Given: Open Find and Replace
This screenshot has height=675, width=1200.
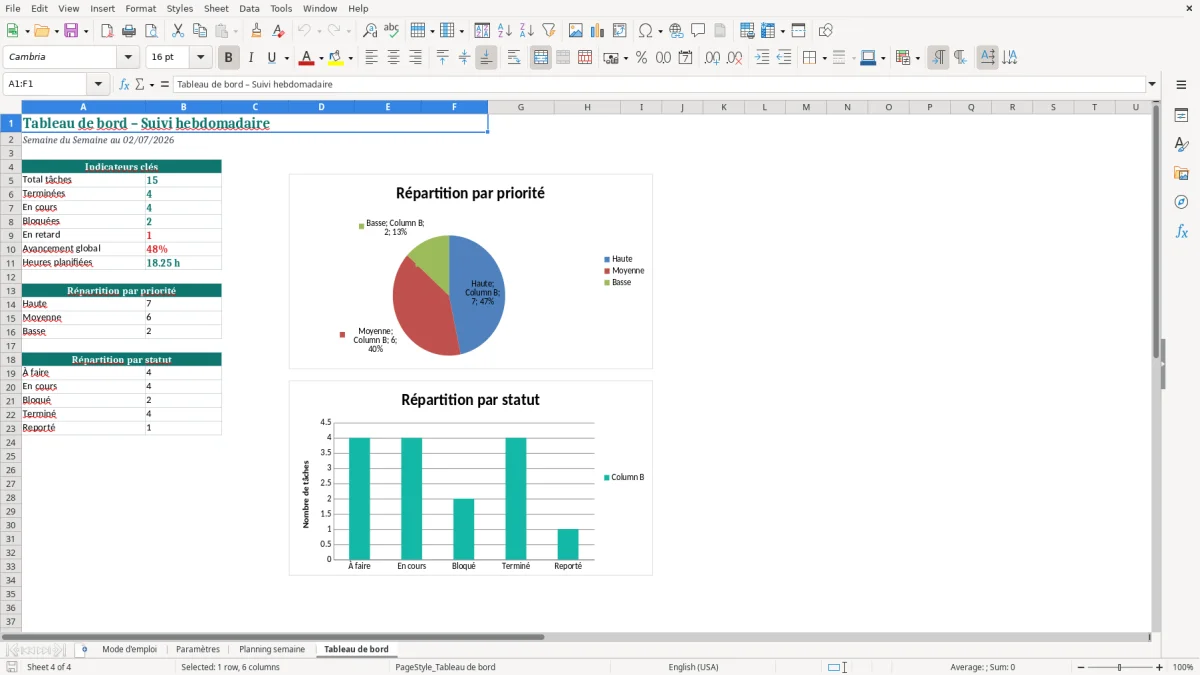Looking at the screenshot, I should [x=370, y=31].
